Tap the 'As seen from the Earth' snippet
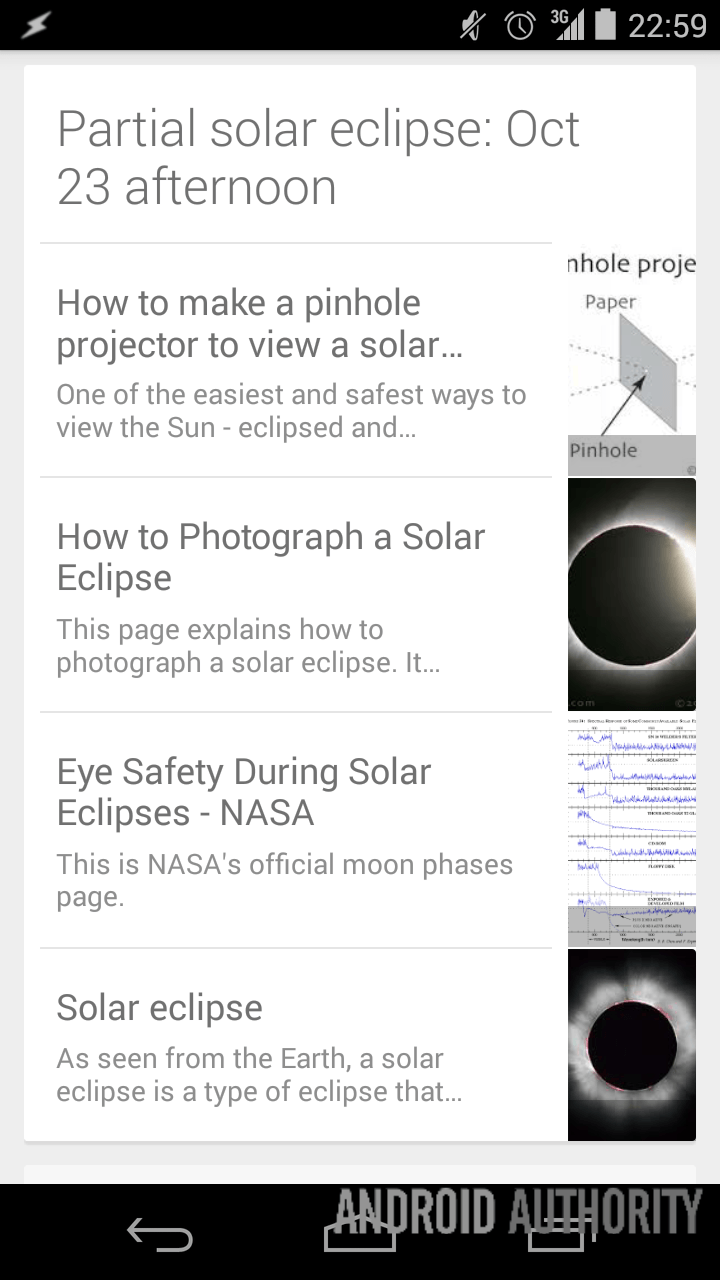This screenshot has height=1280, width=720. pos(259,1075)
